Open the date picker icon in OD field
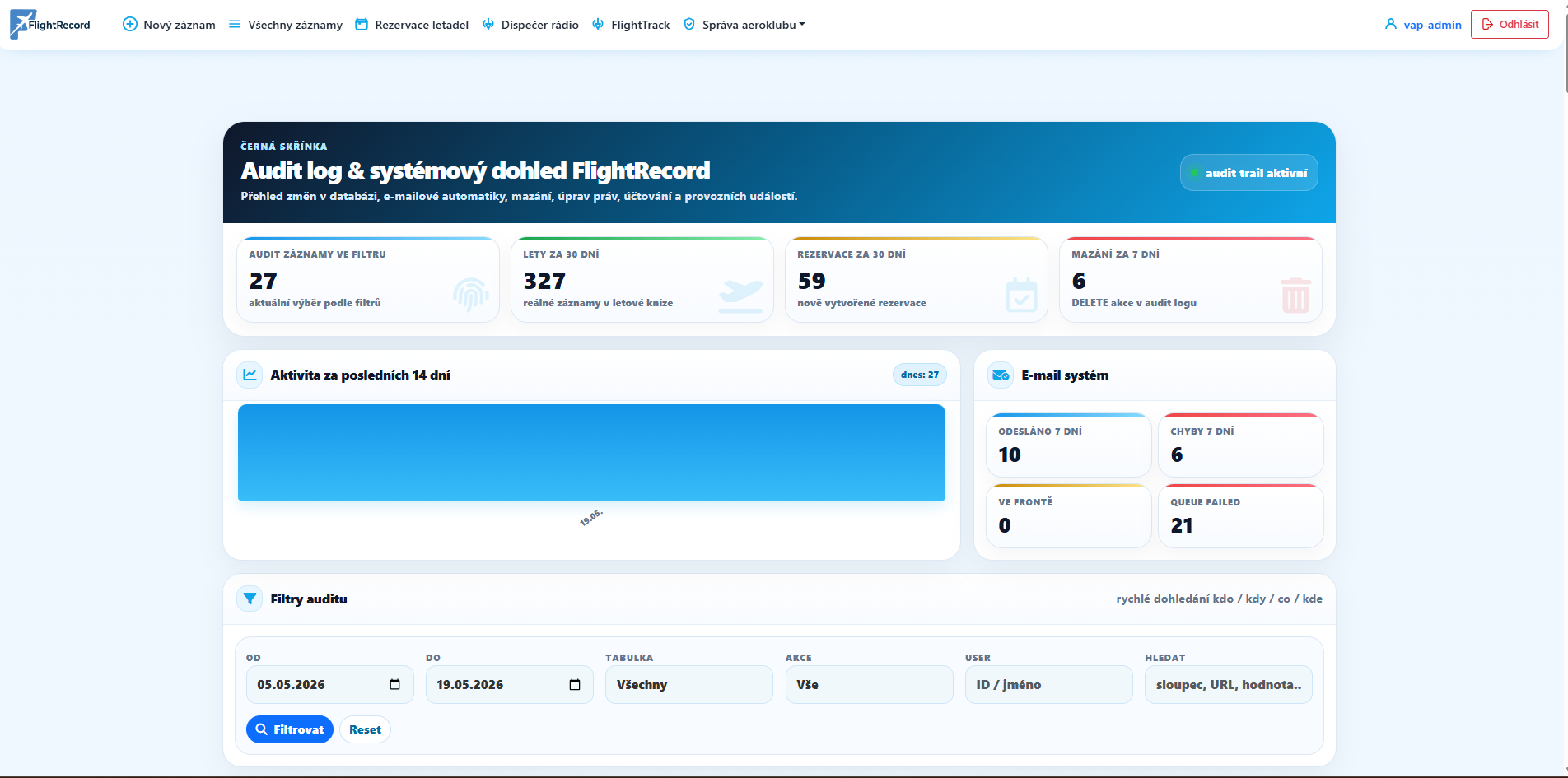1568x778 pixels. coord(395,685)
